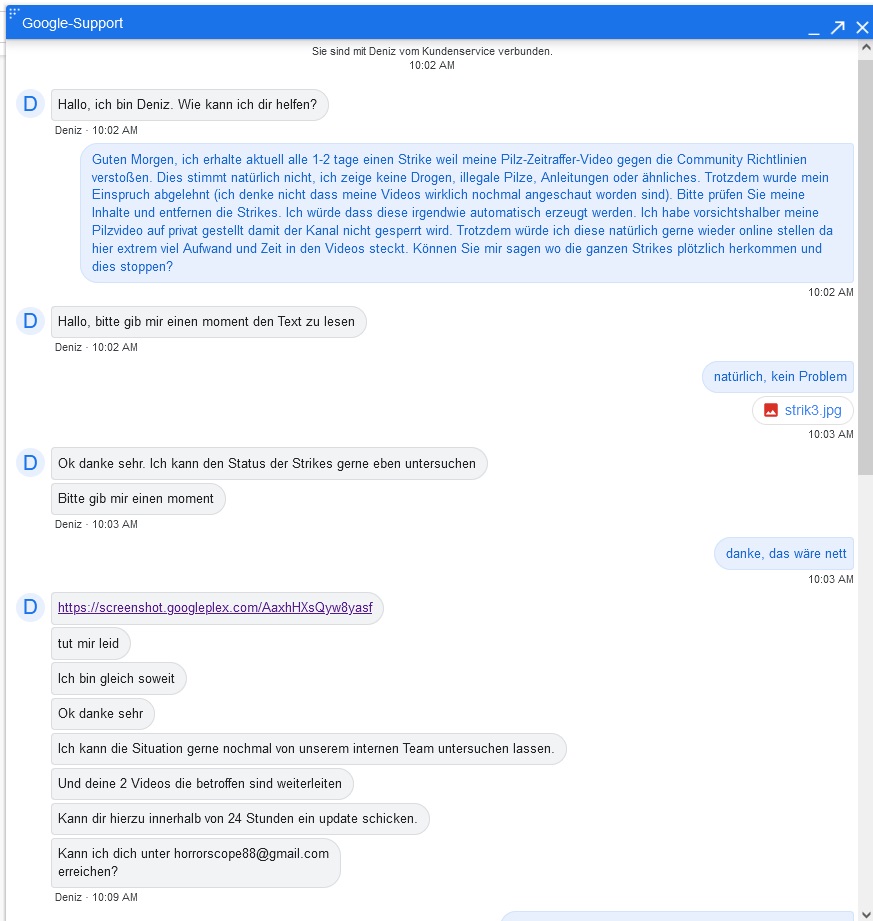The height and width of the screenshot is (921, 873).
Task: Click the chat scrollbar thumb
Action: click(x=865, y=270)
